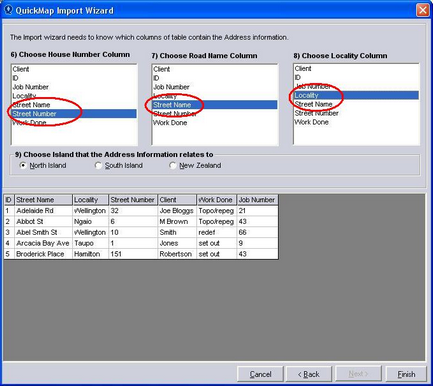The image size is (433, 386).
Task: Click the Joe Bloggs client cell
Action: [177, 211]
